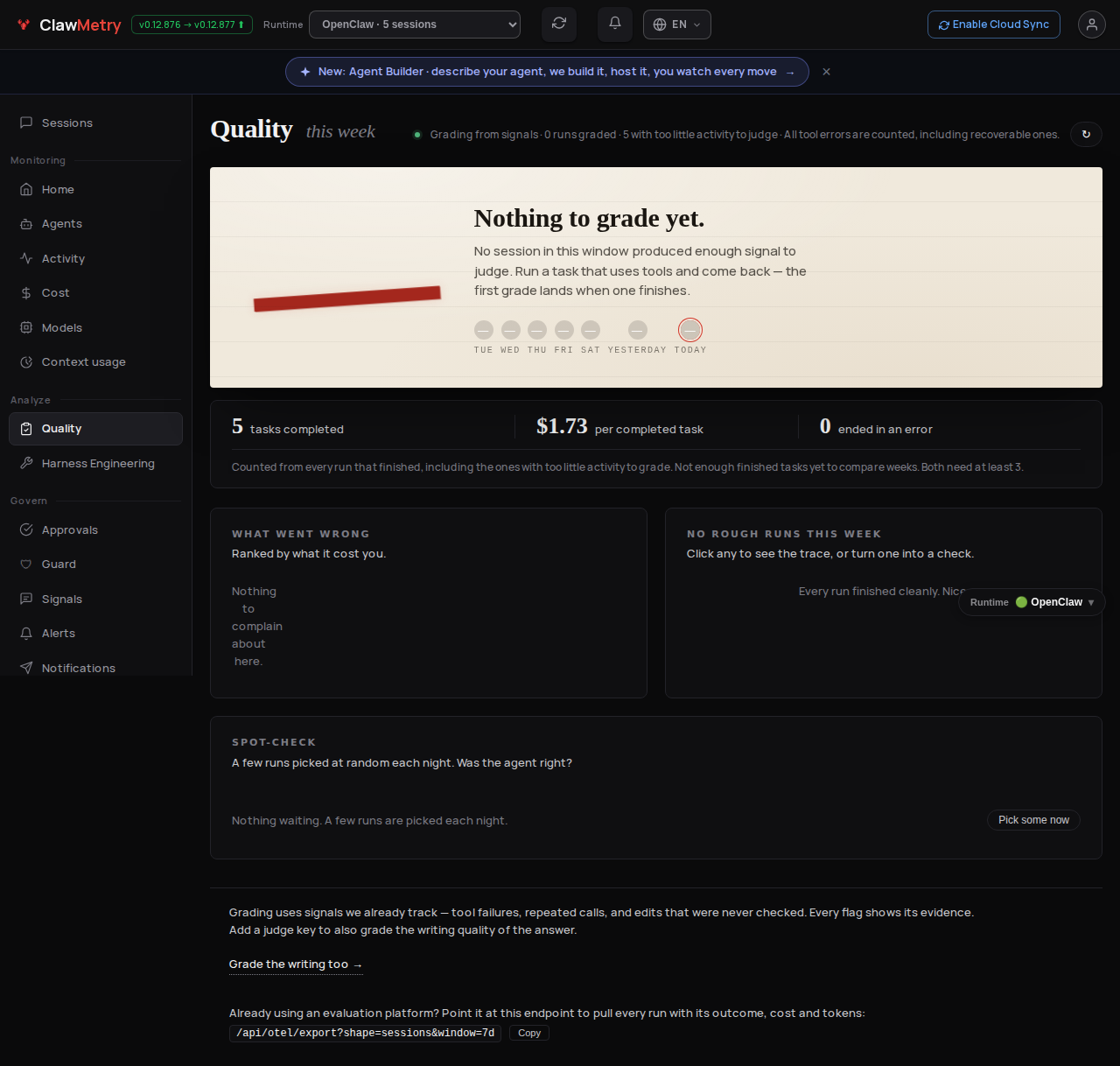
Task: Copy the otel export endpoint
Action: pos(529,1033)
